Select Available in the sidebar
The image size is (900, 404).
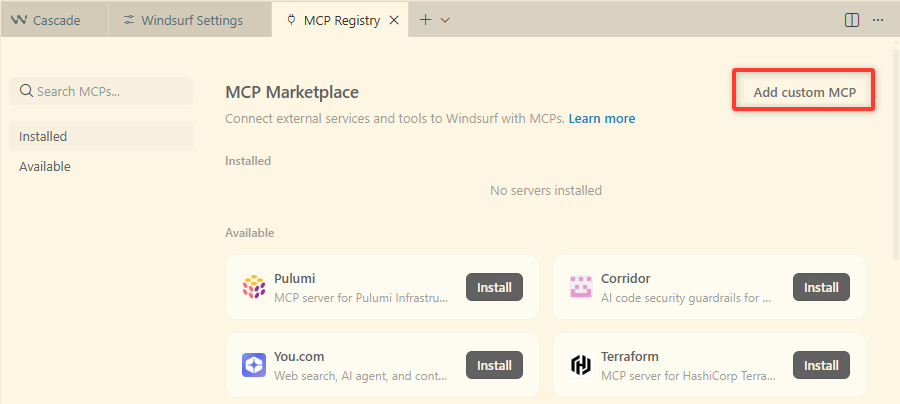[101, 166]
